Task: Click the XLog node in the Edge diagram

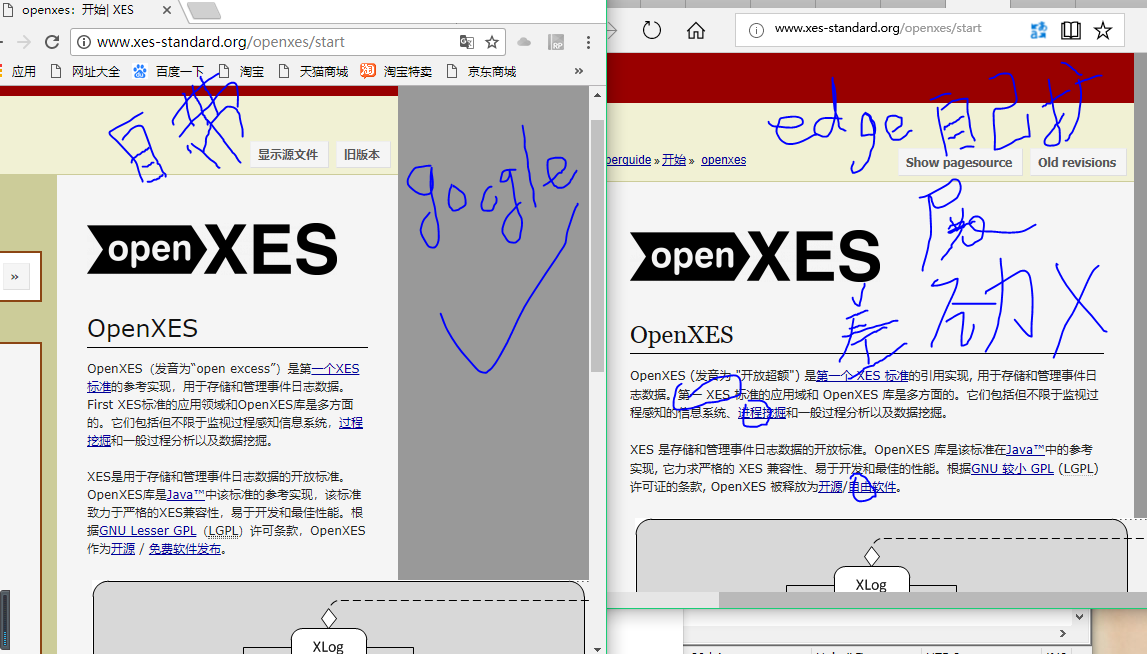Action: tap(871, 580)
